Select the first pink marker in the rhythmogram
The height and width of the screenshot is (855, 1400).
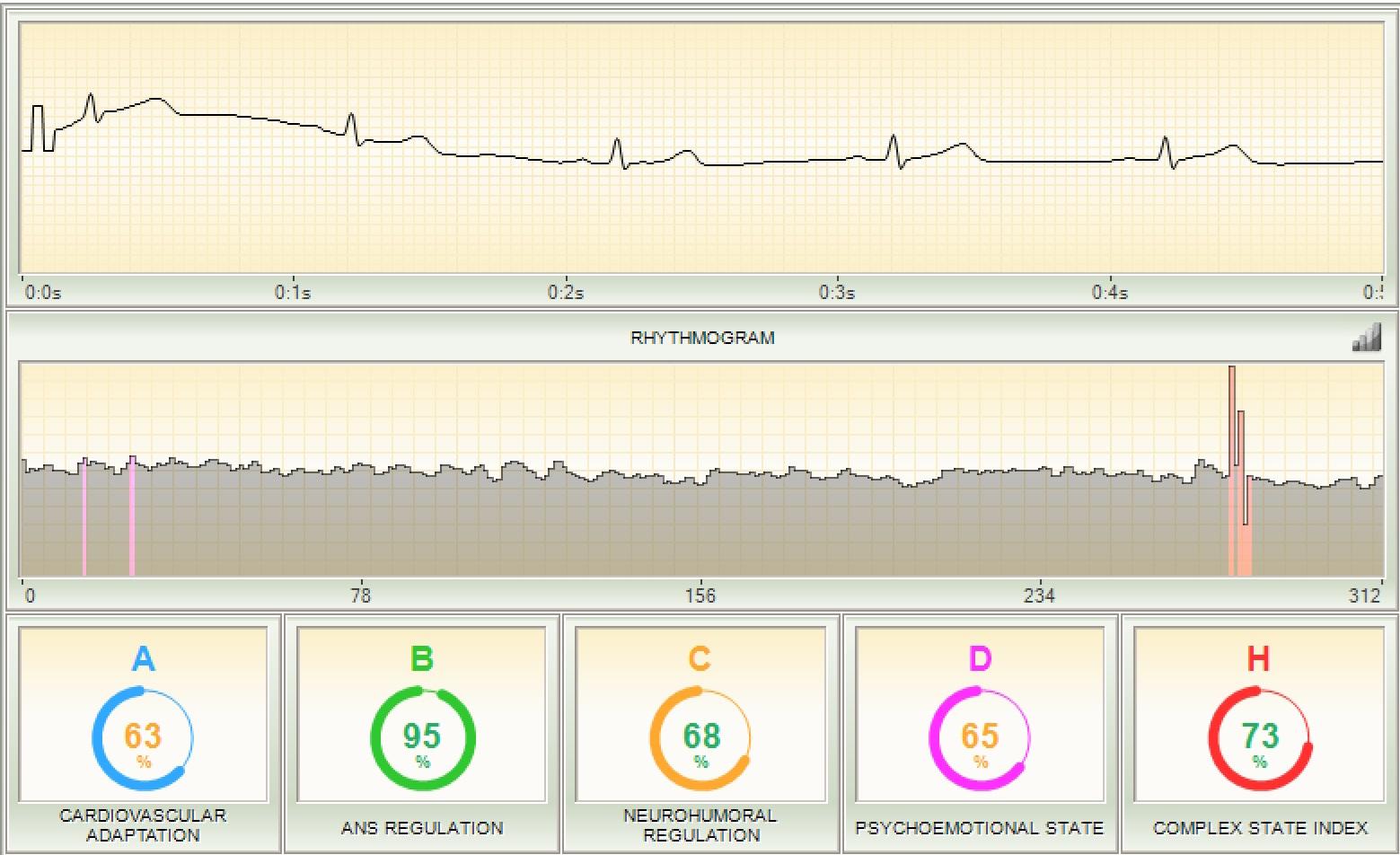84,516
